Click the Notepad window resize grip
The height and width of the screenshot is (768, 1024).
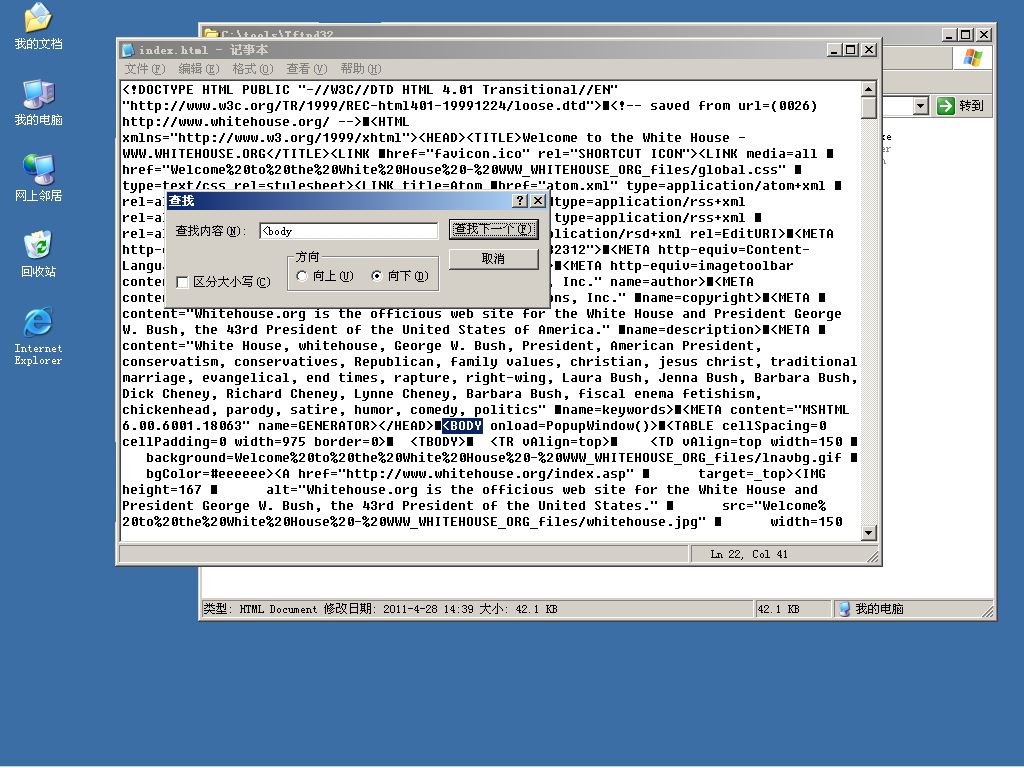coord(873,556)
